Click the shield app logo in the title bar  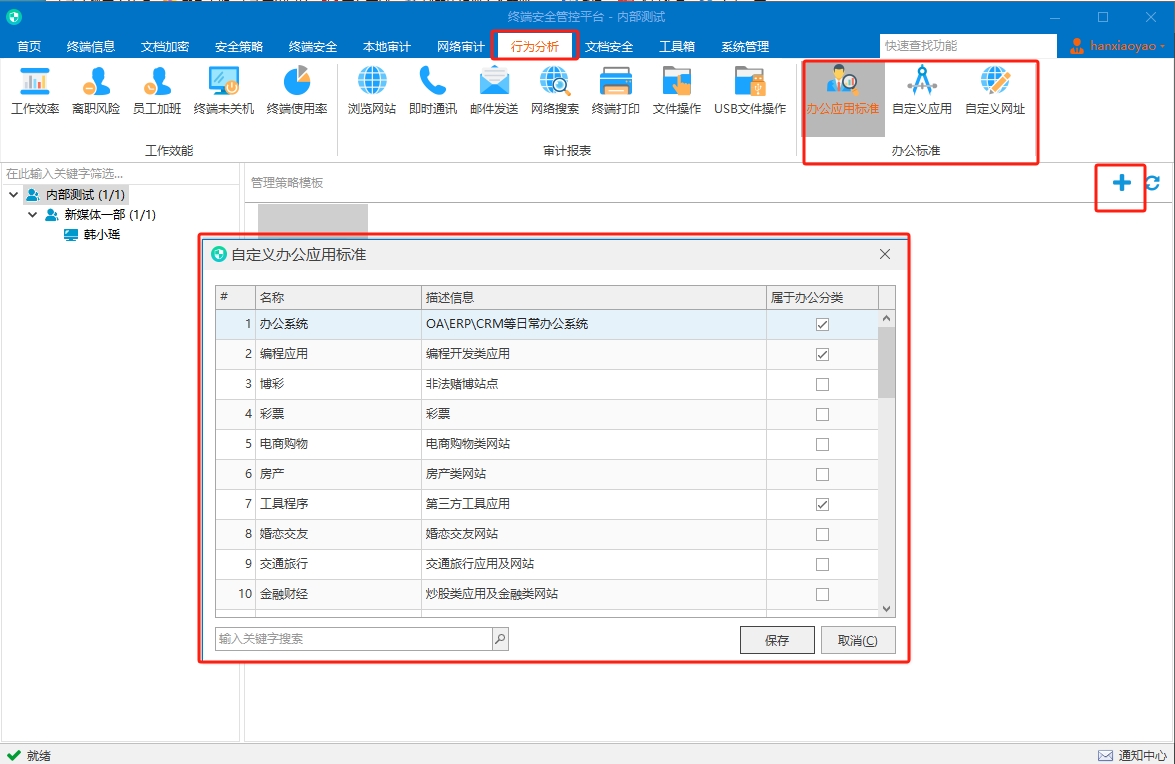click(13, 16)
